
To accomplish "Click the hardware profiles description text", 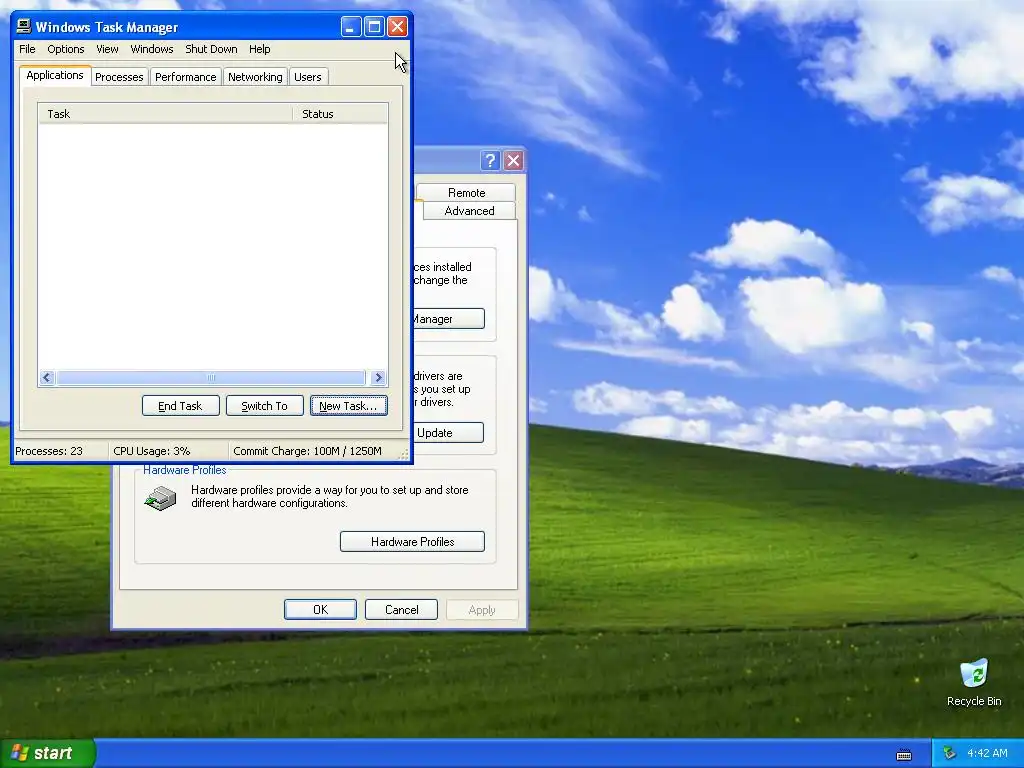I will point(330,496).
